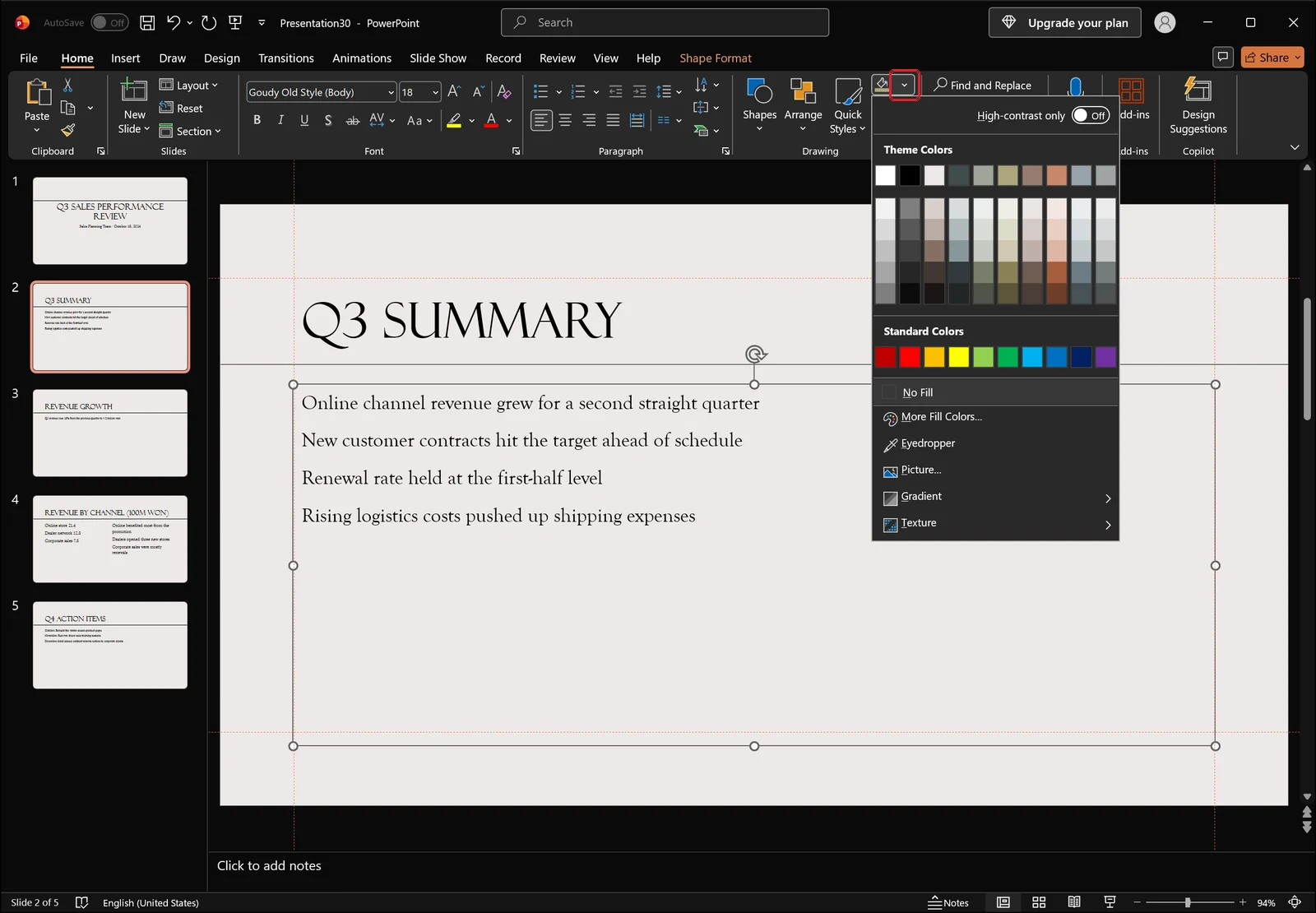Click the Save icon in title bar
The image size is (1316, 913).
point(147,23)
